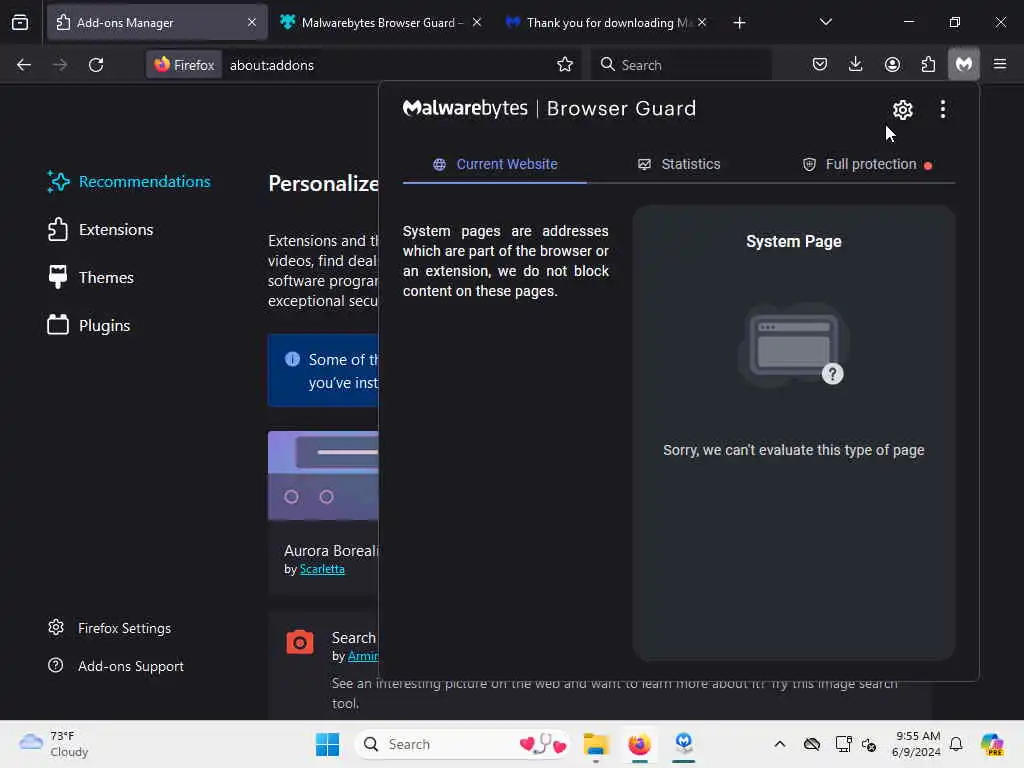Click the Firefox taskbar icon

639,744
